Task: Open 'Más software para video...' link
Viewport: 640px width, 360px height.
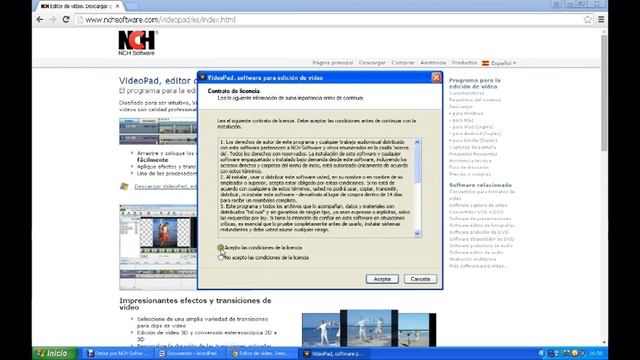Action: (478, 266)
